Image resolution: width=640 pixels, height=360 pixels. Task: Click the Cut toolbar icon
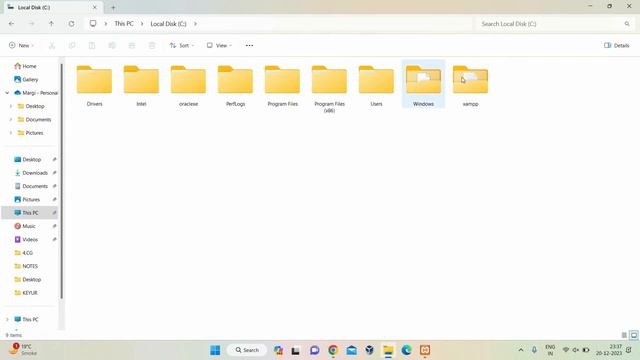(x=52, y=45)
